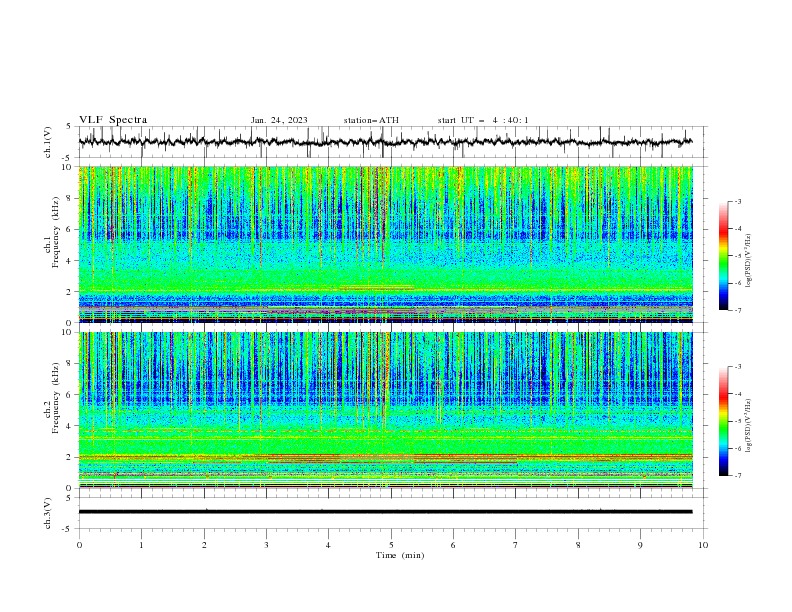Click the ch.1 spectrogram color bar
The width and height of the screenshot is (792, 612).
click(723, 256)
